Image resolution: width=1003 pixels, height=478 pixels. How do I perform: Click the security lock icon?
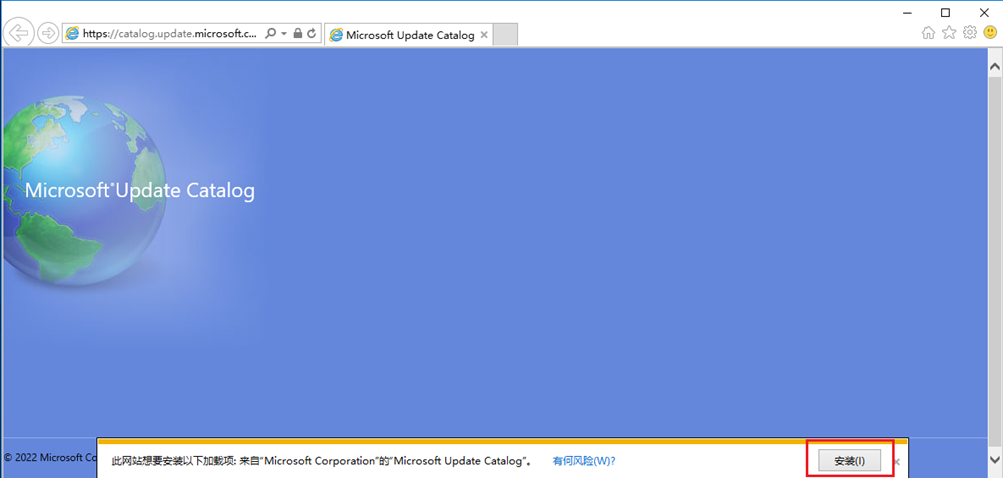297,33
